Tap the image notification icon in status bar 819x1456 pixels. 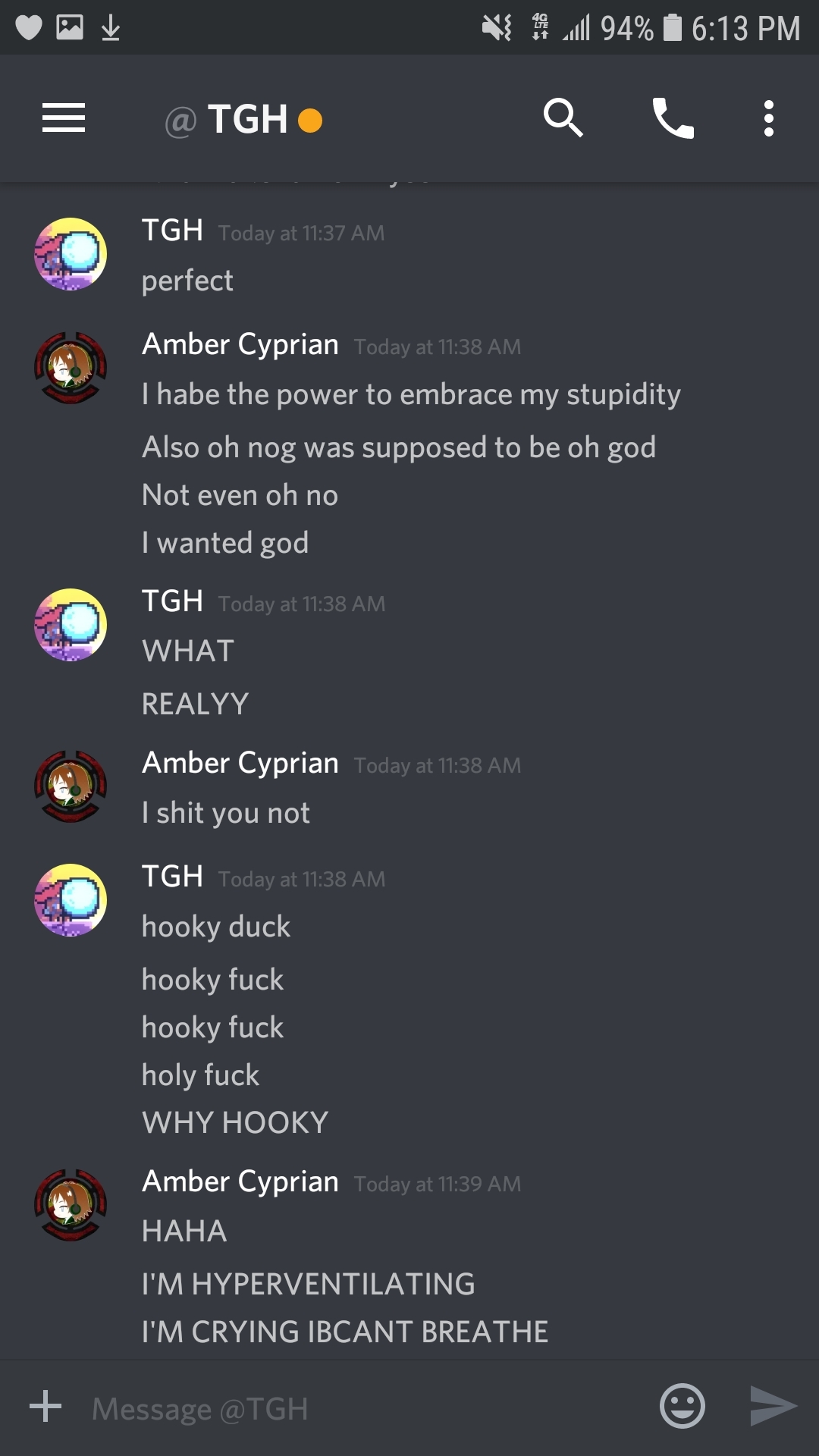[70, 28]
